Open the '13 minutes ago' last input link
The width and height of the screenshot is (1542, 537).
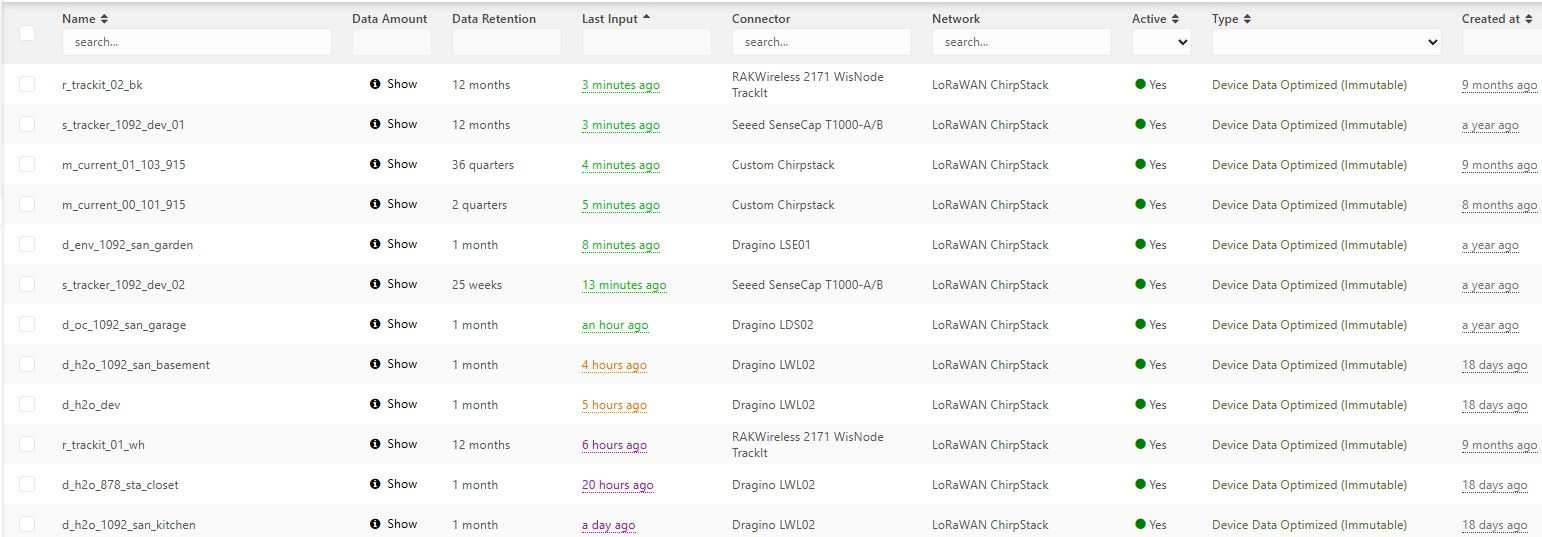click(x=624, y=285)
